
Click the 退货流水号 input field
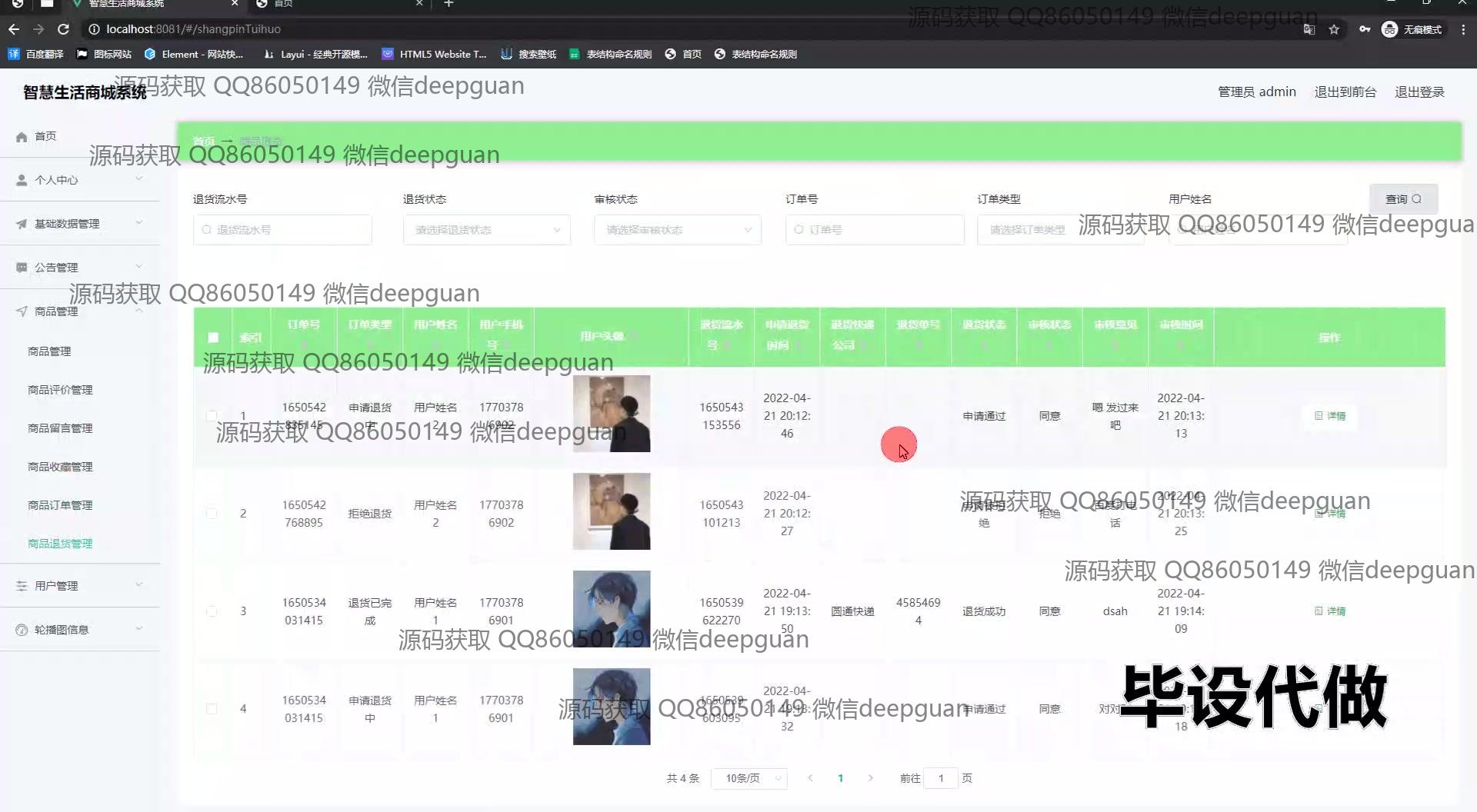tap(282, 230)
